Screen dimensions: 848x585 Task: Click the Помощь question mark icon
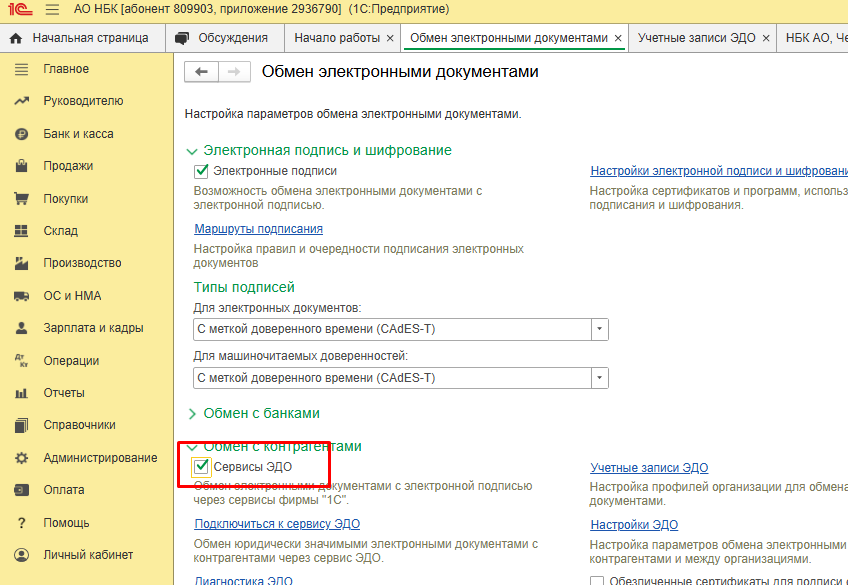21,523
